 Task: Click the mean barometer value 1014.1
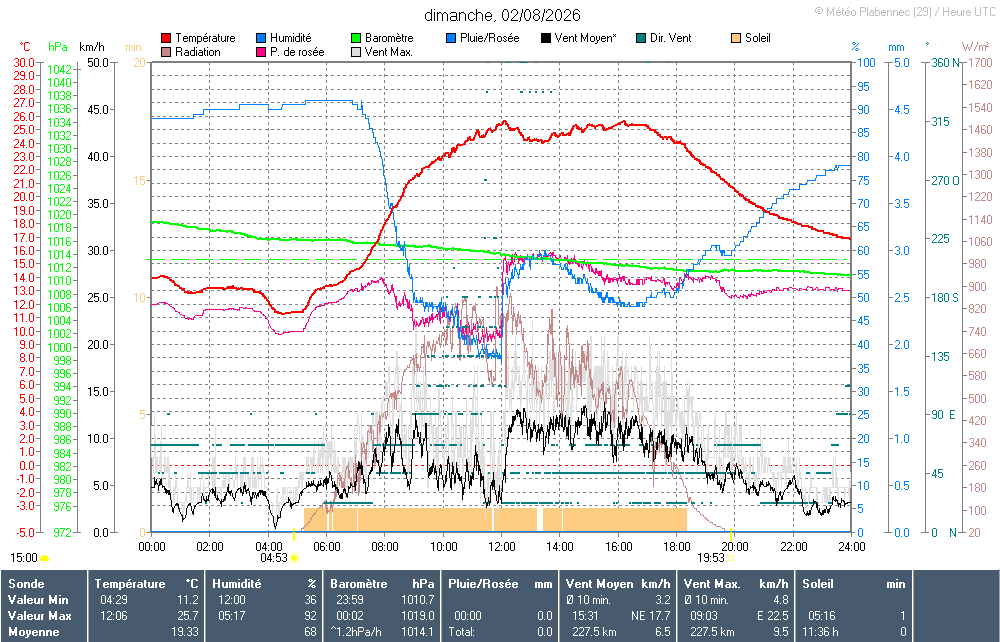coord(418,632)
